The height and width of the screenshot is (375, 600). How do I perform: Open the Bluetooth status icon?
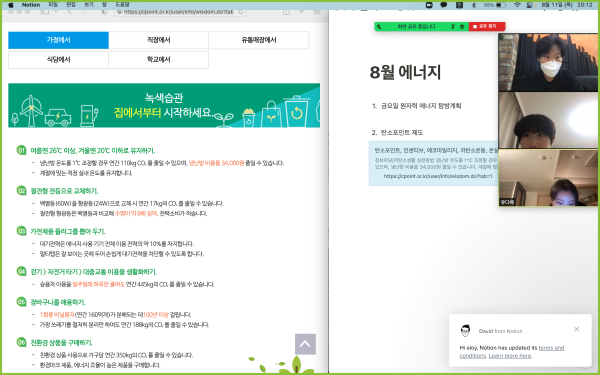coord(474,5)
